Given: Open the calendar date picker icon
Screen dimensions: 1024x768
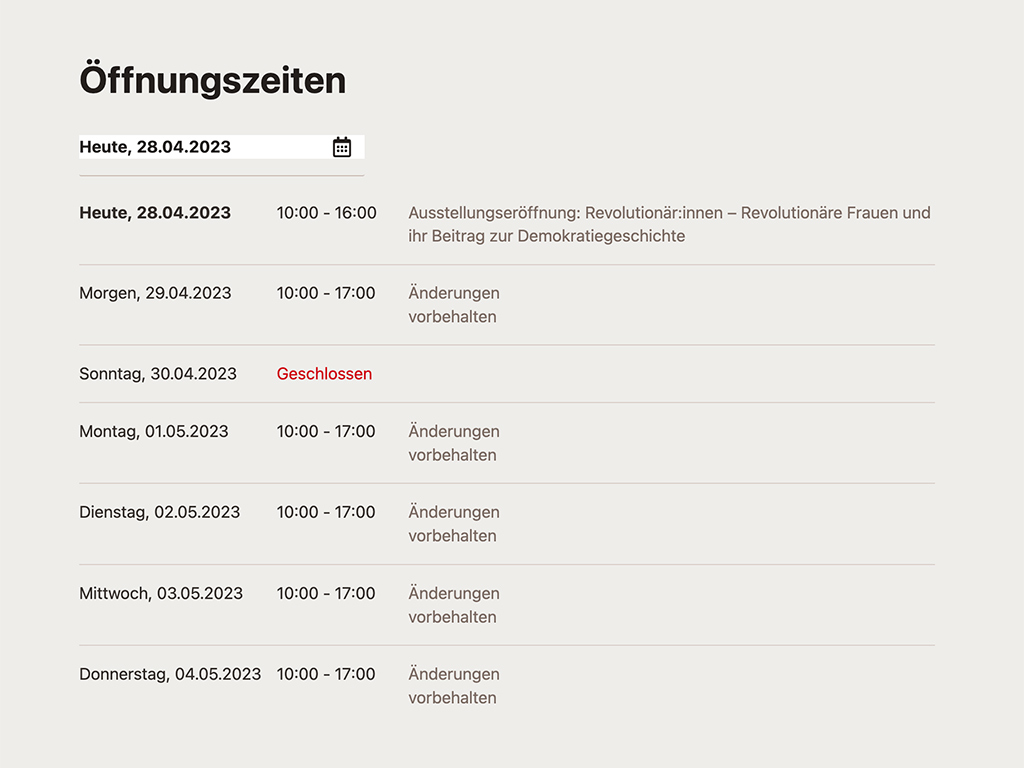Looking at the screenshot, I should click(x=342, y=147).
